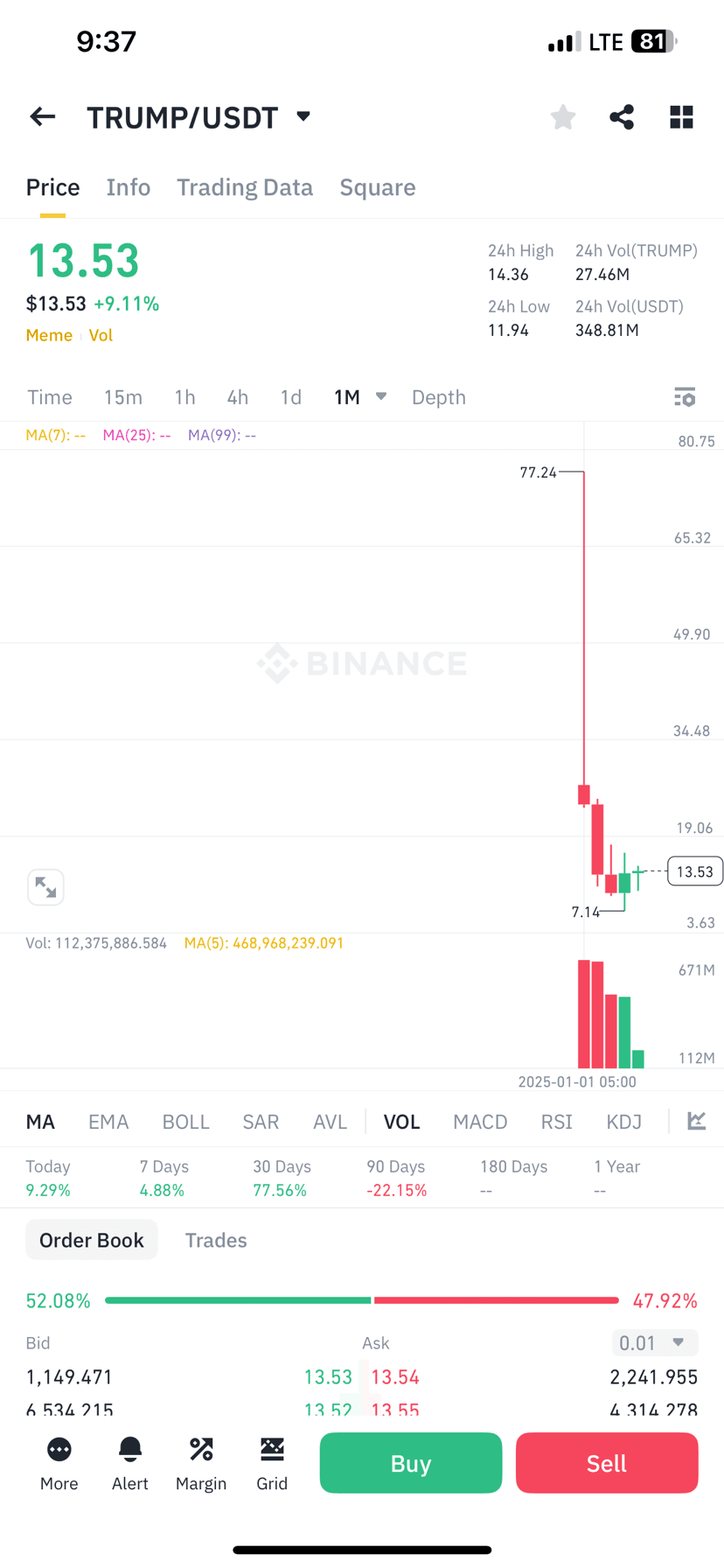This screenshot has width=724, height=1568.
Task: Open the grid layout icon at top right
Action: tap(681, 116)
